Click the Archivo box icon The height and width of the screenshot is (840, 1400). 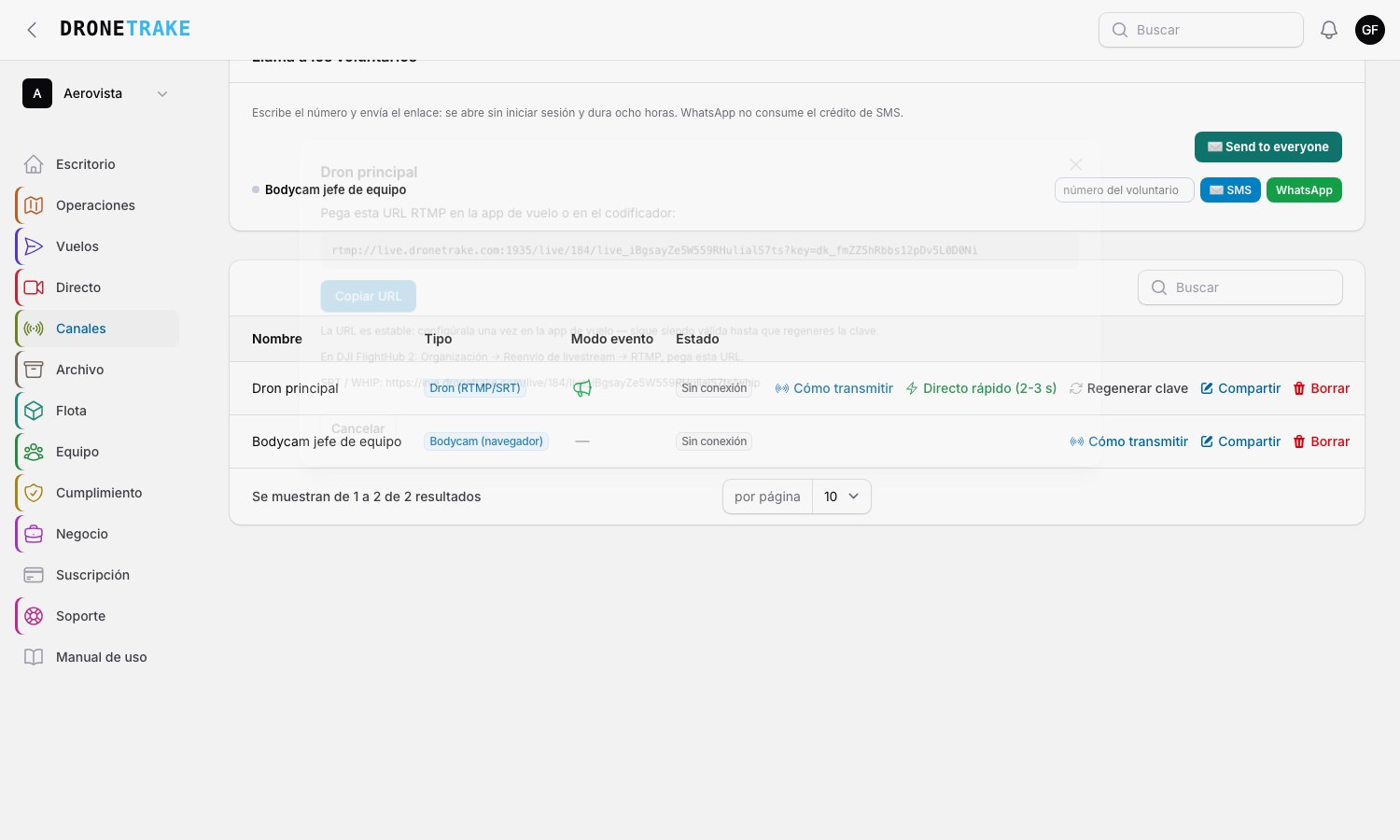pyautogui.click(x=34, y=370)
